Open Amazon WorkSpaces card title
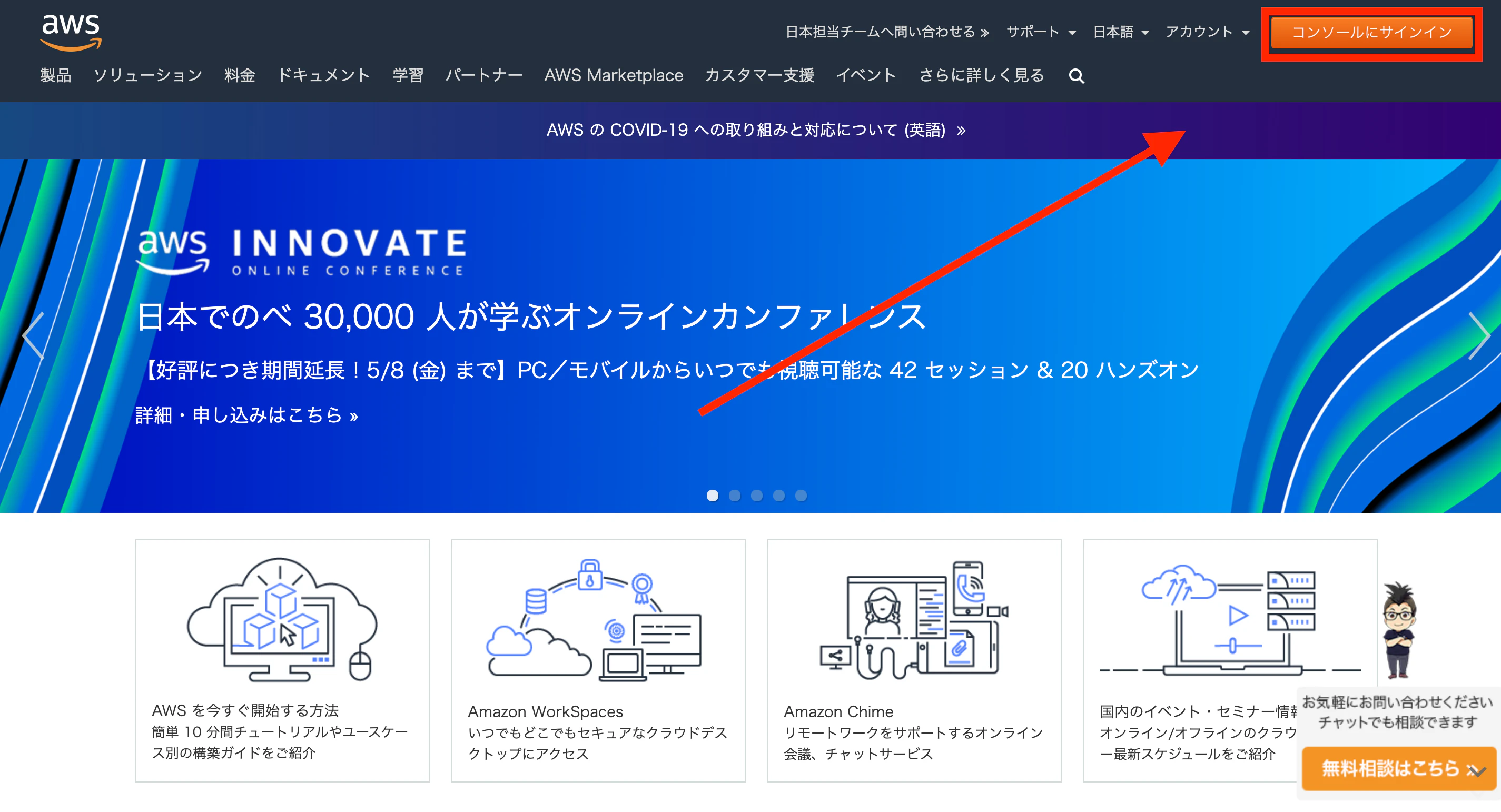This screenshot has height=812, width=1501. 546,711
